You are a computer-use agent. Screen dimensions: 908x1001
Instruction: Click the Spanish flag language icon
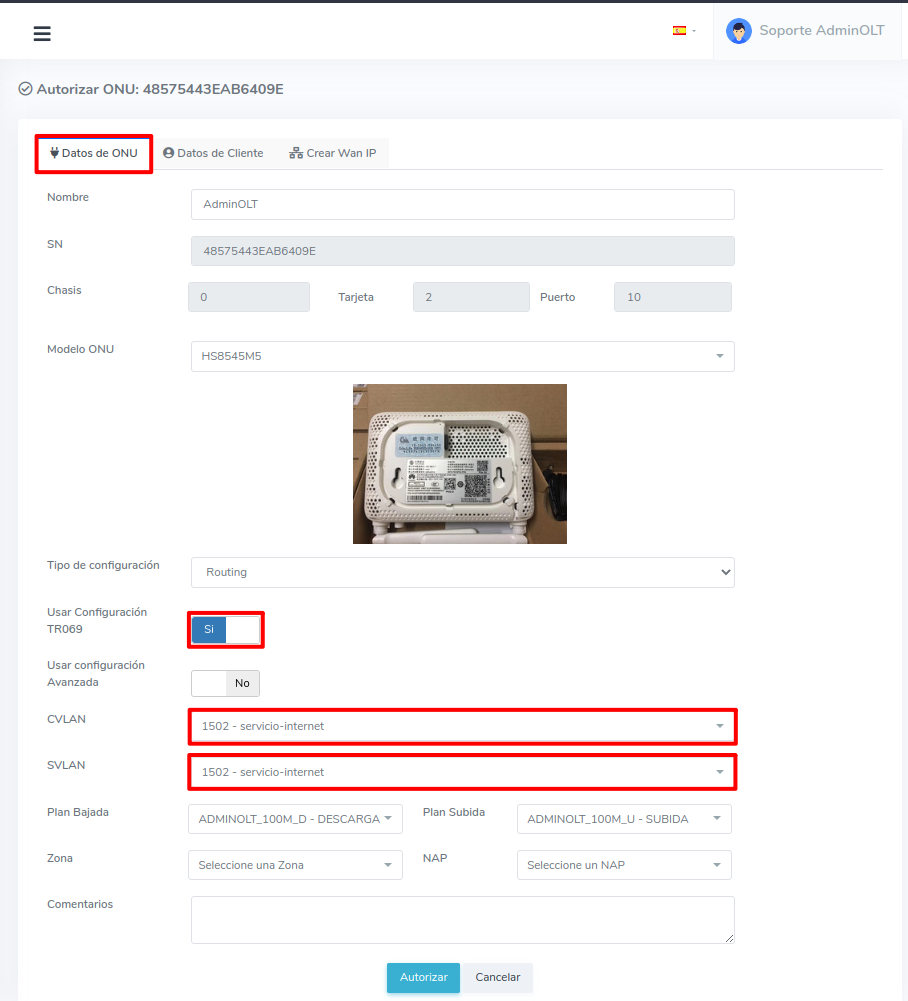coord(679,31)
